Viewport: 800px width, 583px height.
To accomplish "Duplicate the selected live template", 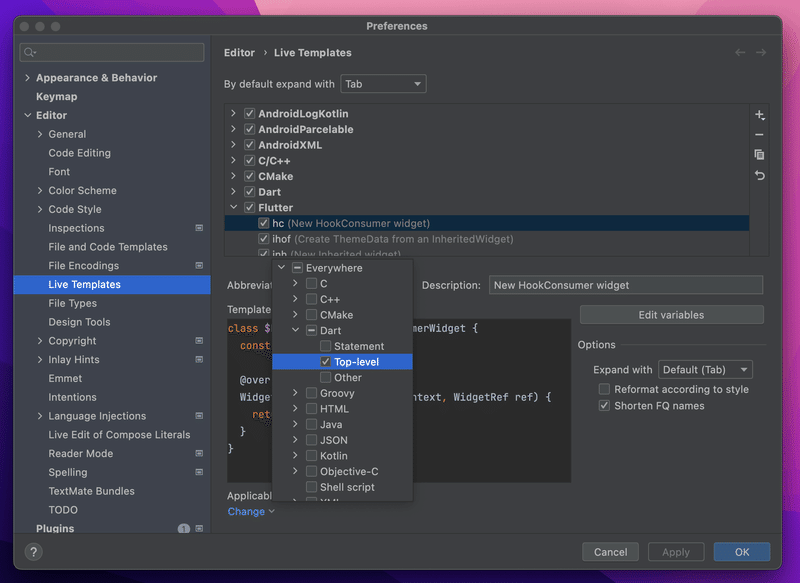I will point(759,155).
